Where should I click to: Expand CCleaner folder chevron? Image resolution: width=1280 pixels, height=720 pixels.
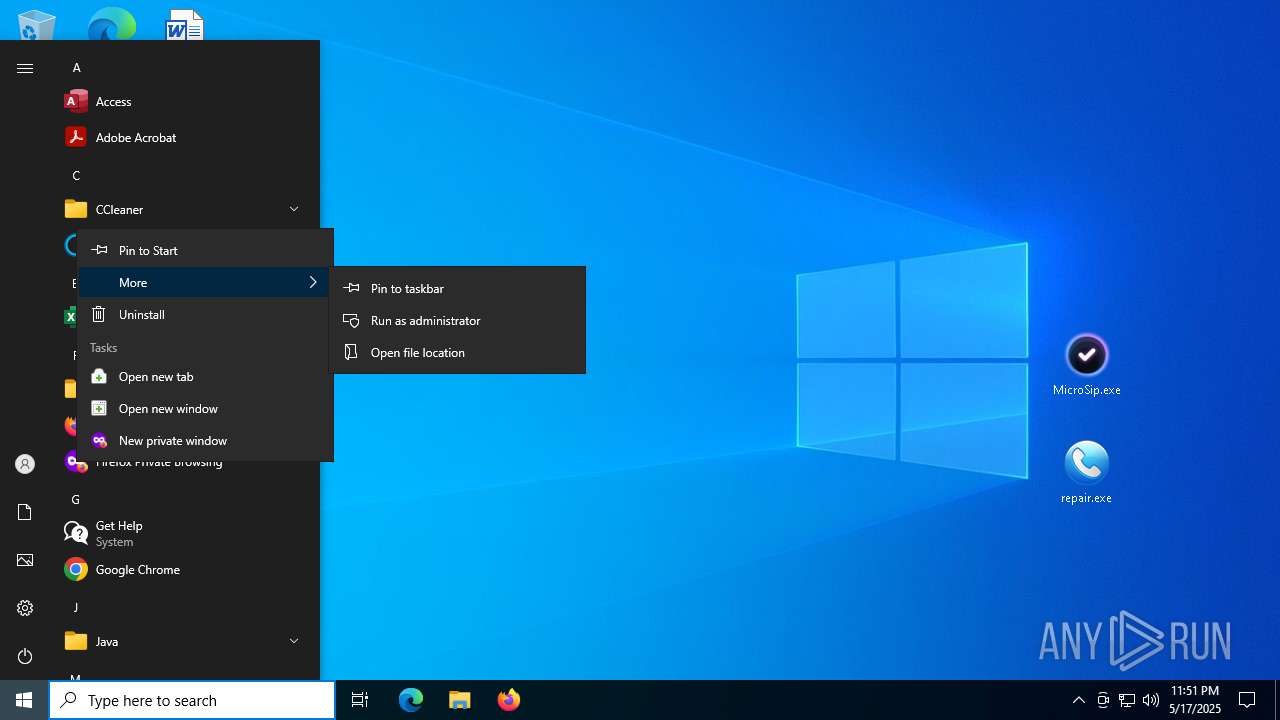pos(294,209)
